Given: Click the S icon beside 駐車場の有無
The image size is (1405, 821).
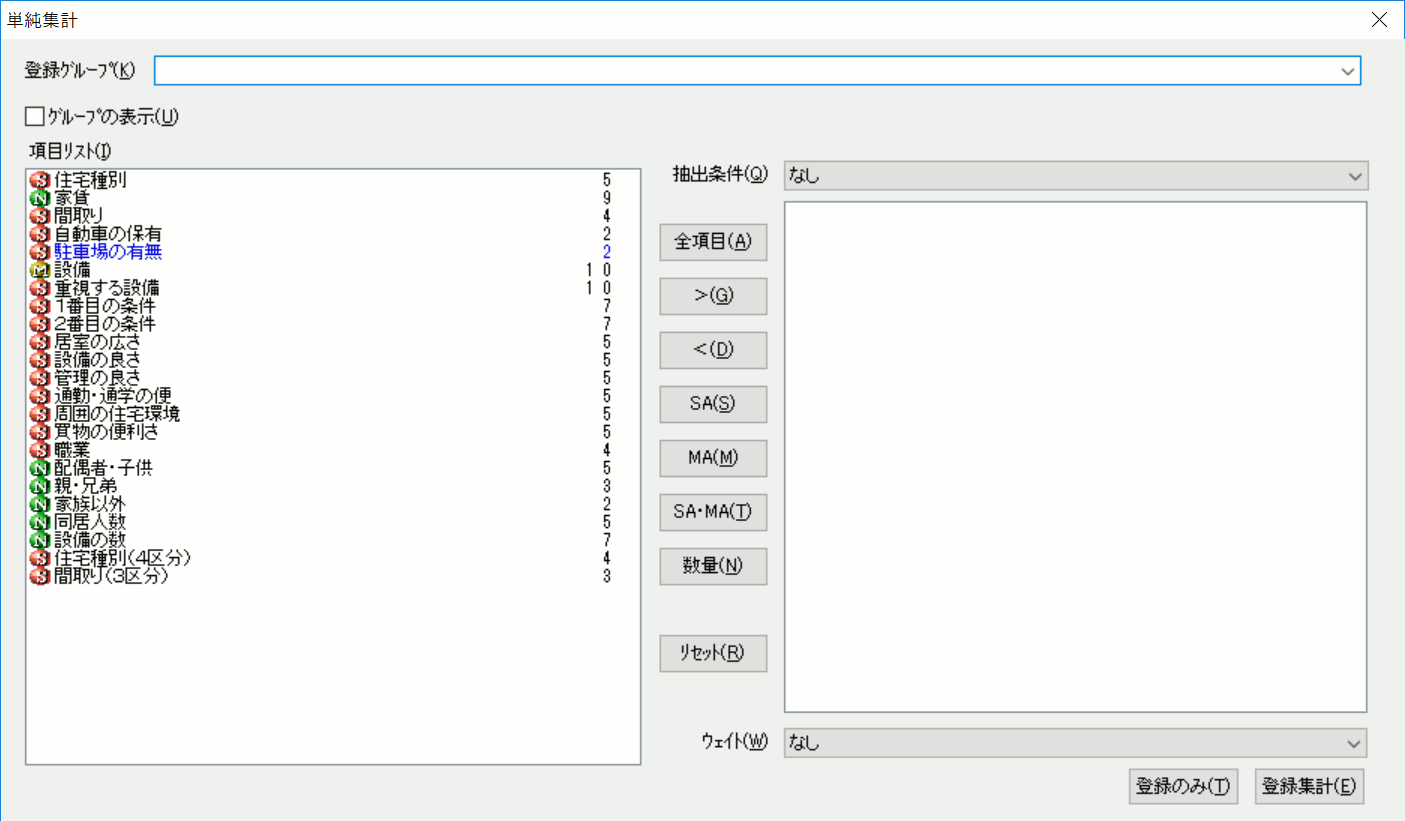Looking at the screenshot, I should (x=40, y=252).
